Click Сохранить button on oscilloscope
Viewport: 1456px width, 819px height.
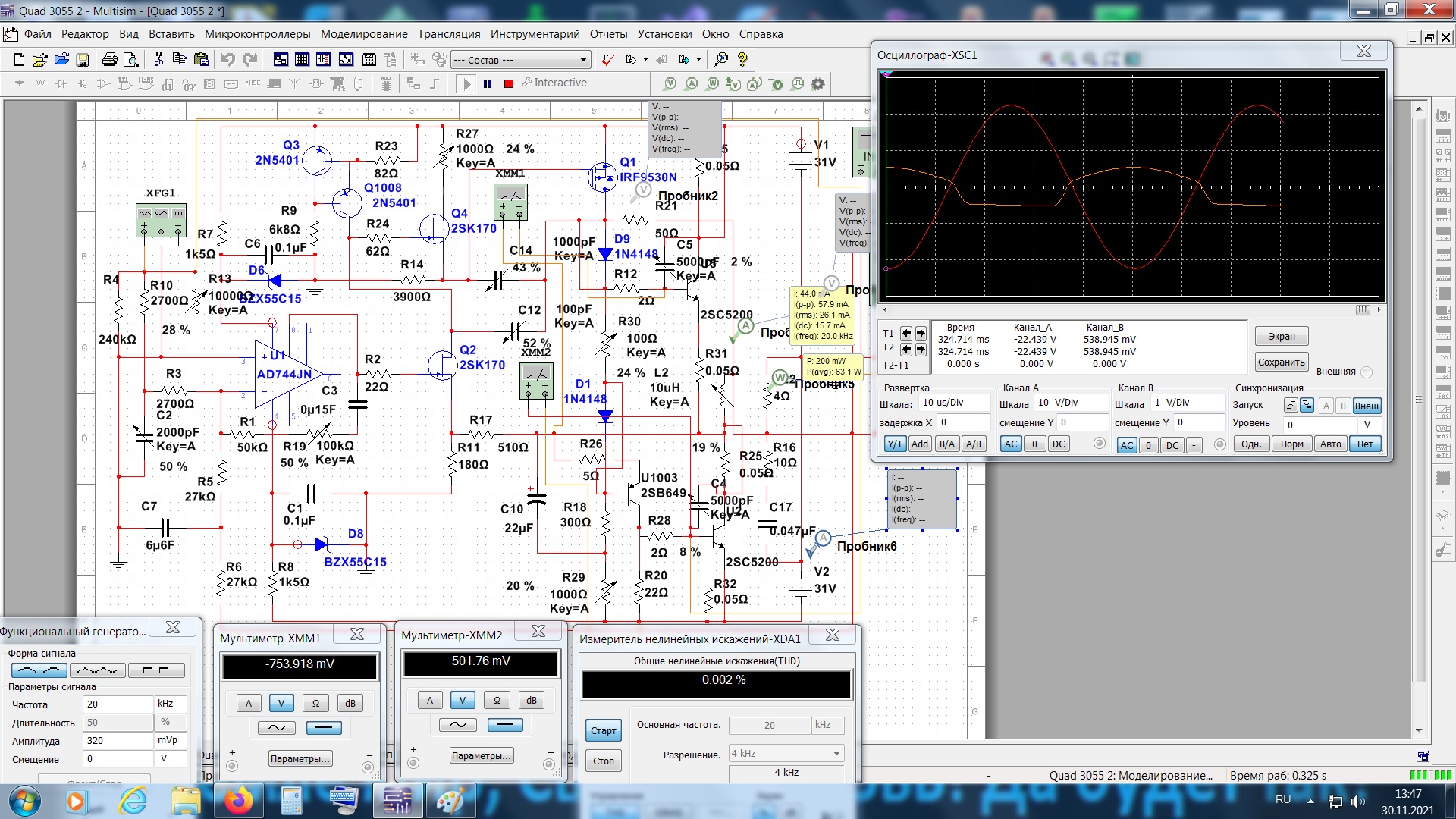[x=1282, y=362]
